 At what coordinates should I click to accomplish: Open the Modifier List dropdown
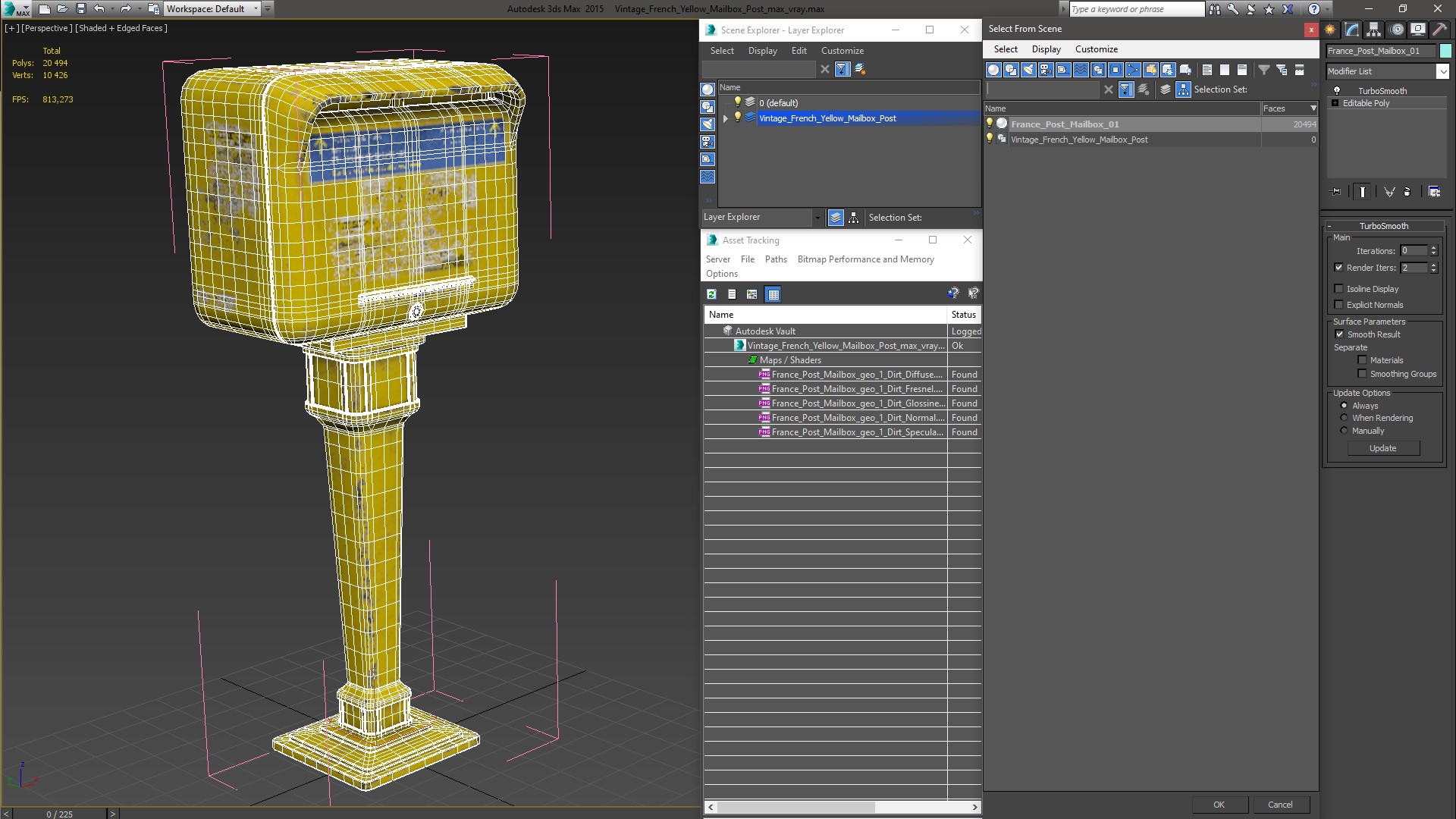click(x=1442, y=71)
